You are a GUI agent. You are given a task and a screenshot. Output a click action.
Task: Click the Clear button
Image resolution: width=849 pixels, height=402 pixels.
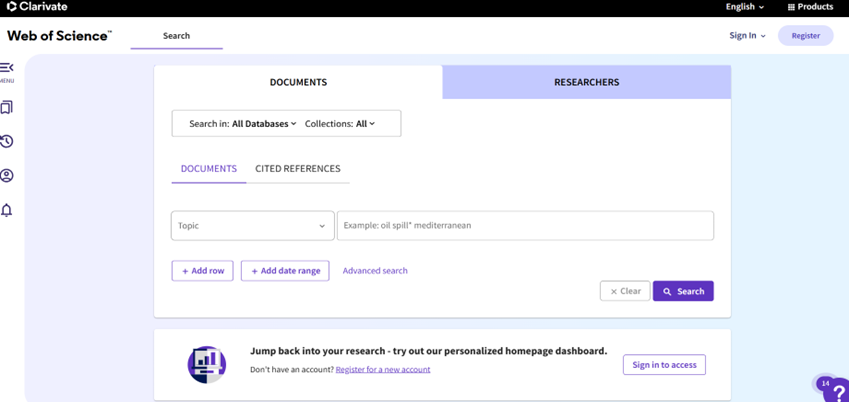(625, 291)
